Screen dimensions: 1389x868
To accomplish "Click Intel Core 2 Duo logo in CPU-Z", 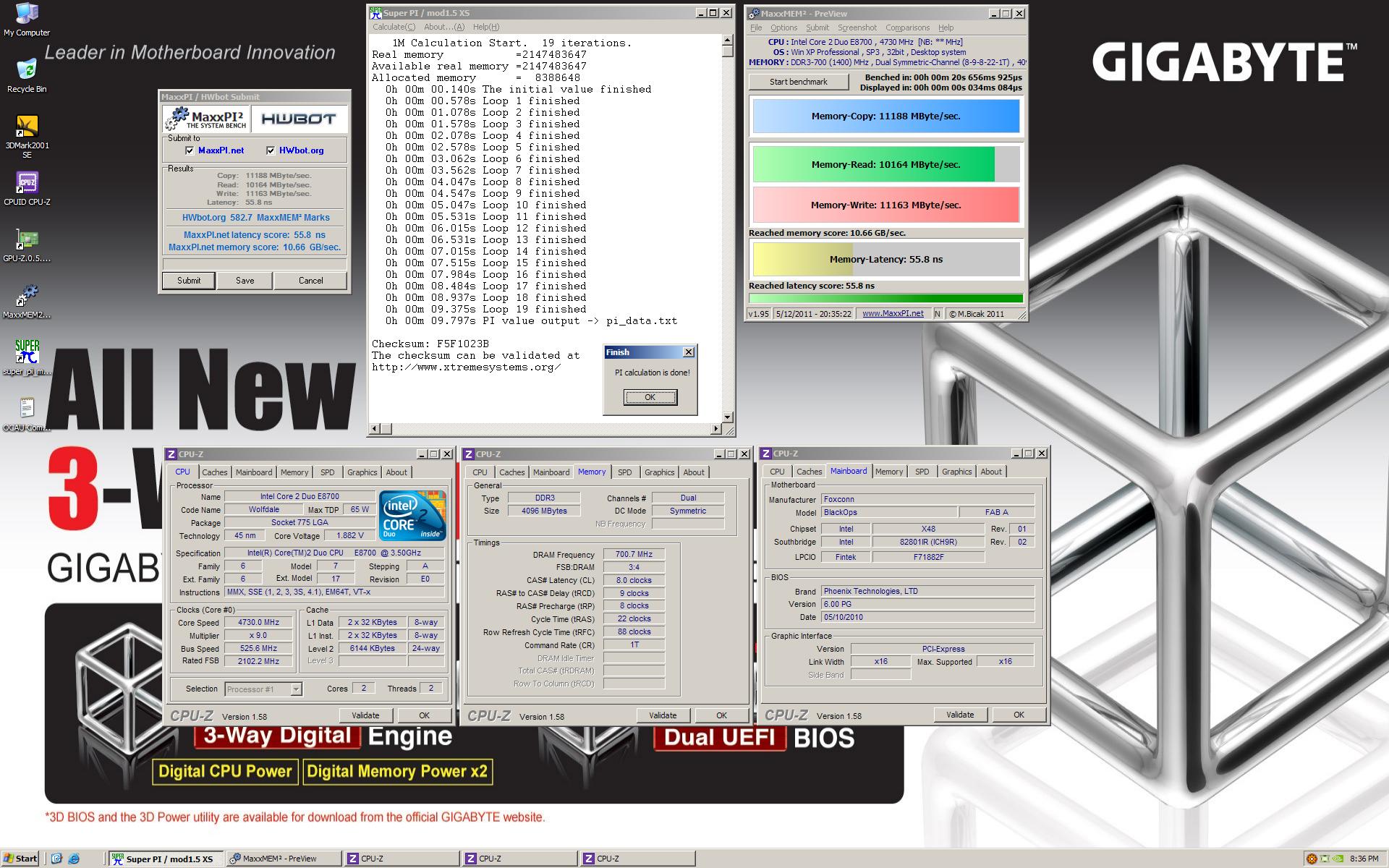I will pyautogui.click(x=412, y=516).
